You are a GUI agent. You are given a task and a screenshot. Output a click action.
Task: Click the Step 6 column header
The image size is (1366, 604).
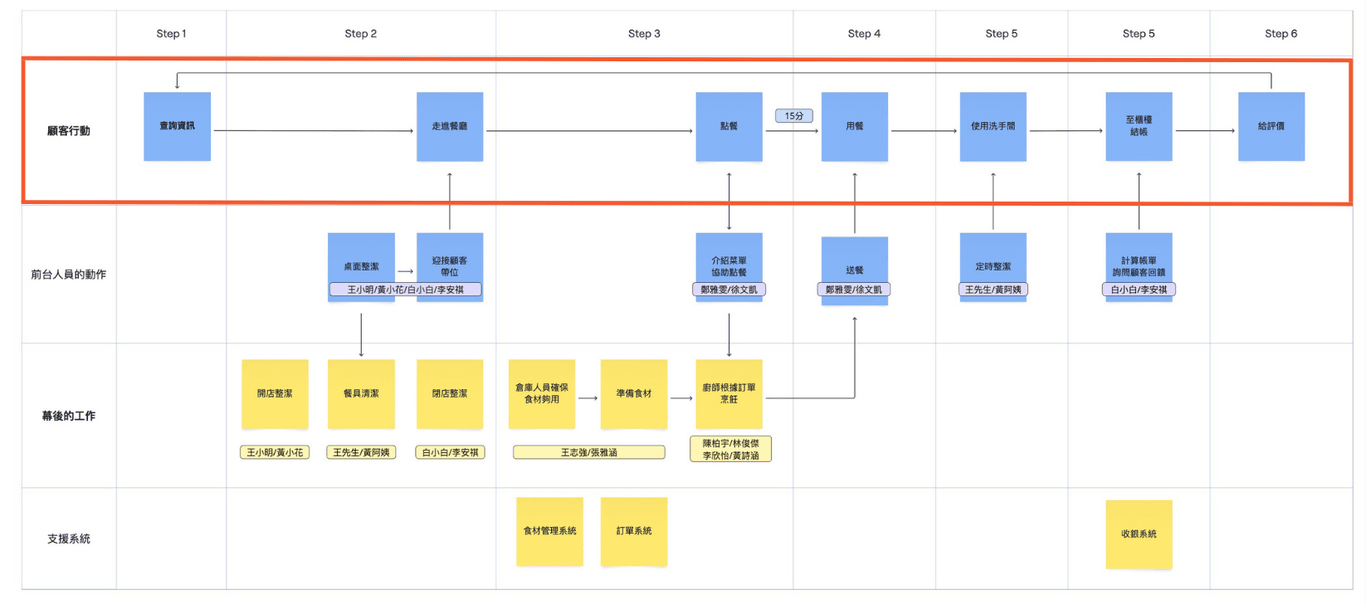click(x=1281, y=34)
